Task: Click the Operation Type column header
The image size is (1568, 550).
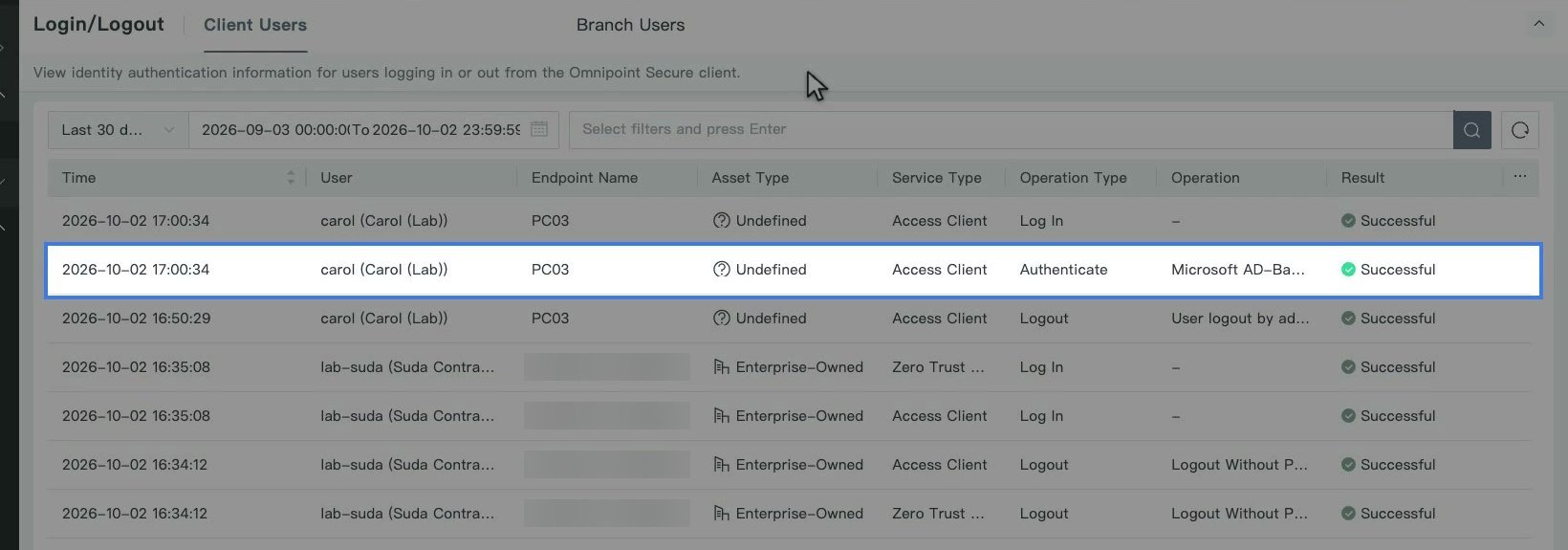Action: coord(1073,178)
